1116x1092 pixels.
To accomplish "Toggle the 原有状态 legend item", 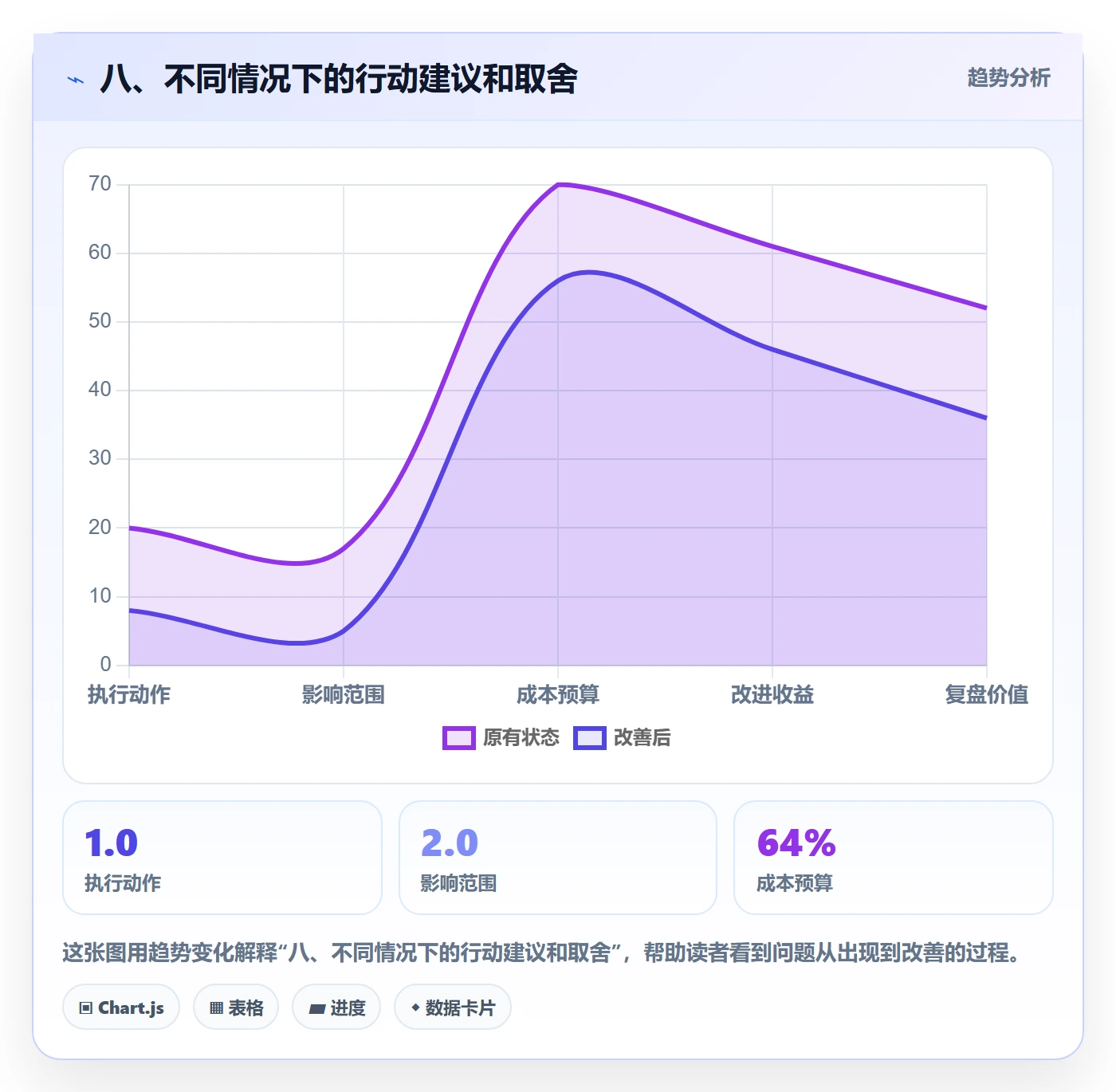I will [501, 737].
